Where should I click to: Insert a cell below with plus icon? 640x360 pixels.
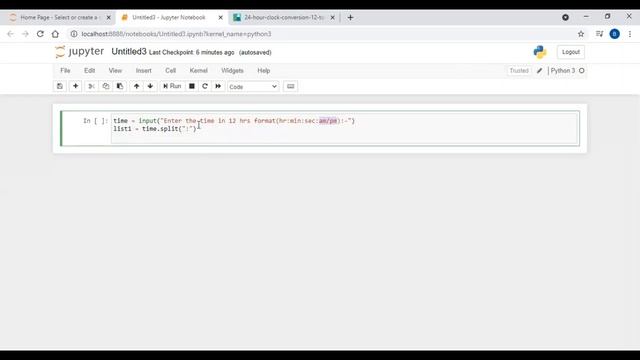click(x=76, y=86)
